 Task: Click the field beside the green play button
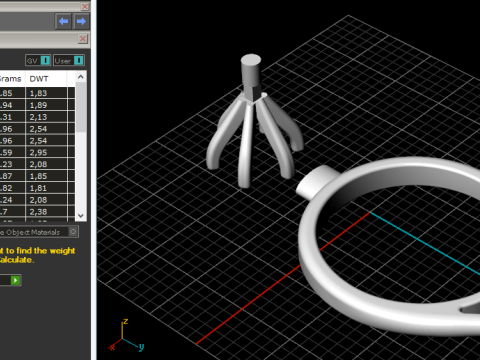tap(5, 280)
